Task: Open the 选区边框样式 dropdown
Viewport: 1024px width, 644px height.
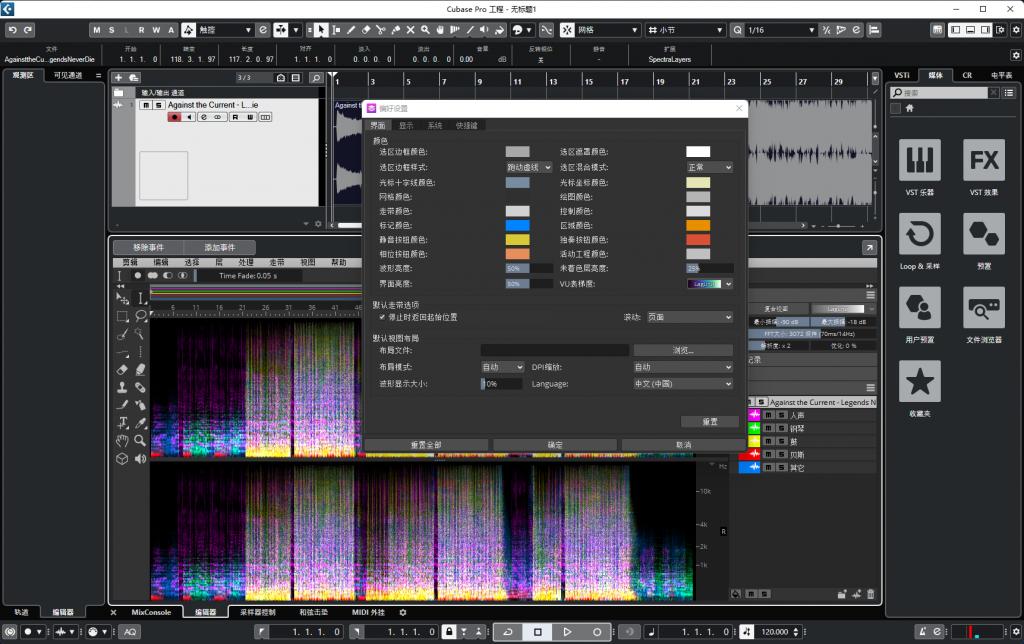Action: point(528,168)
